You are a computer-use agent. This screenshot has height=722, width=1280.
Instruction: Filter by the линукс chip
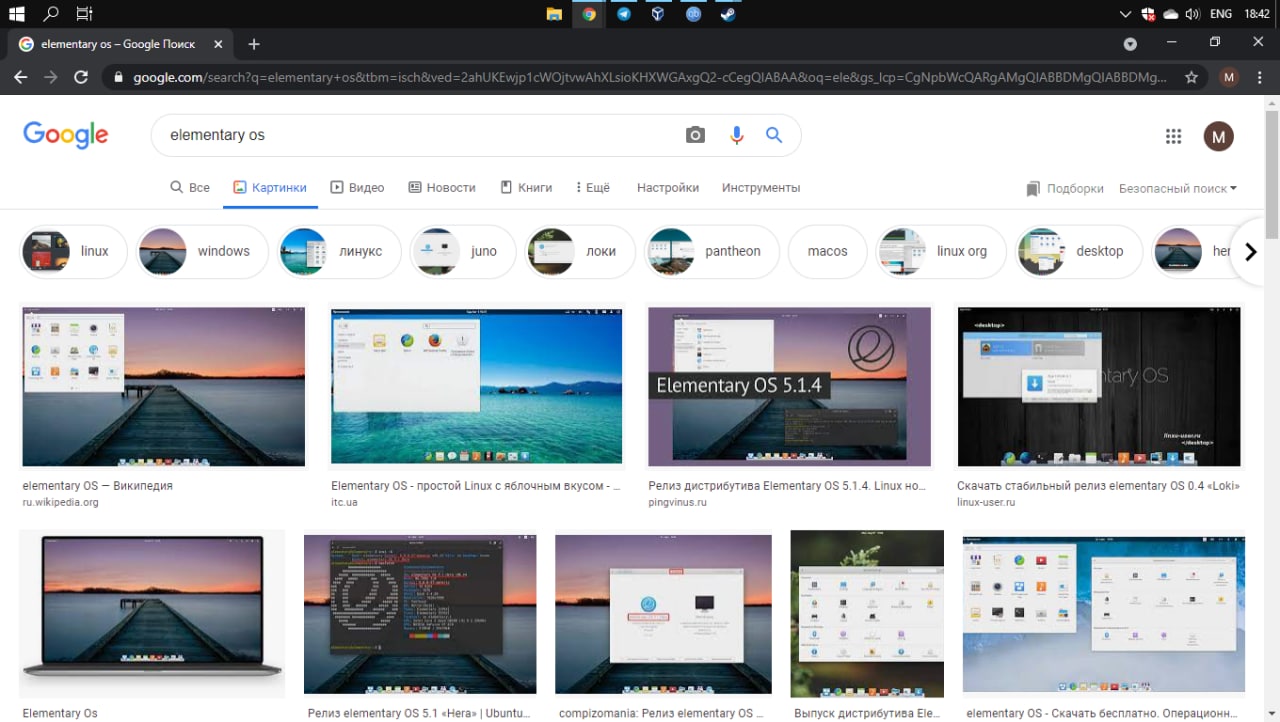[340, 251]
